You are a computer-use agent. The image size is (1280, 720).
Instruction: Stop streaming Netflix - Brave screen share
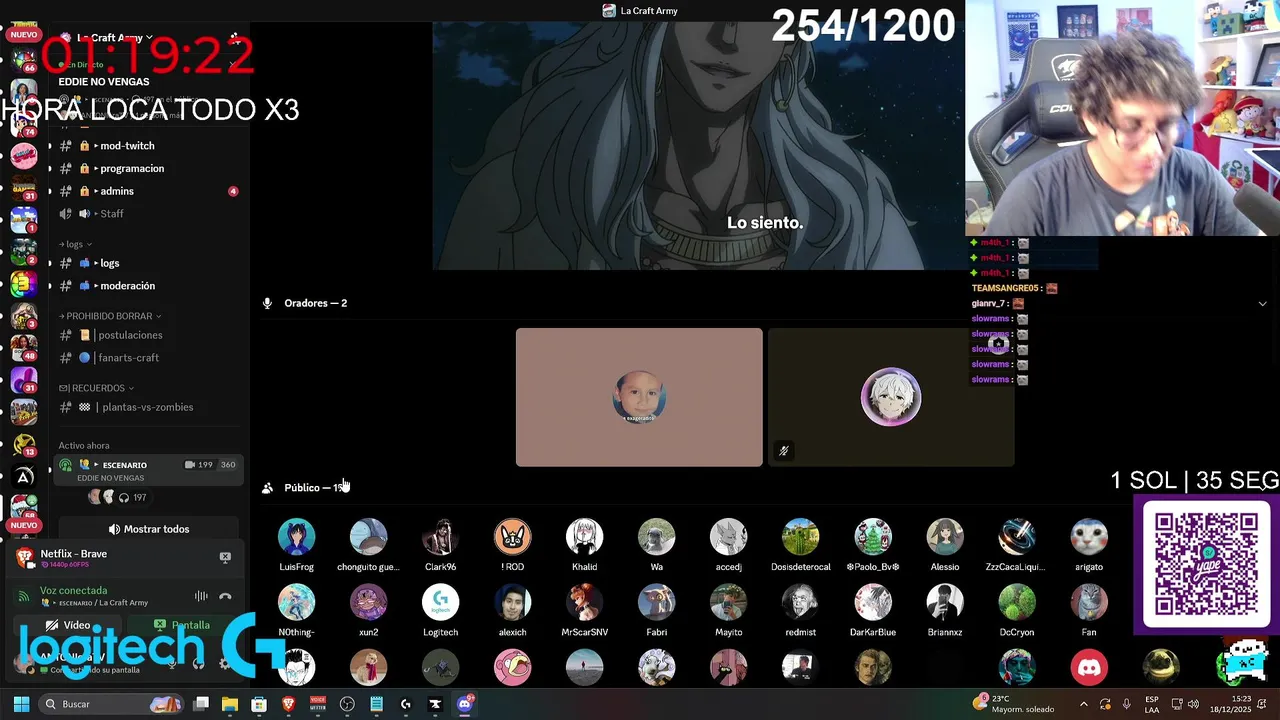[x=225, y=557]
